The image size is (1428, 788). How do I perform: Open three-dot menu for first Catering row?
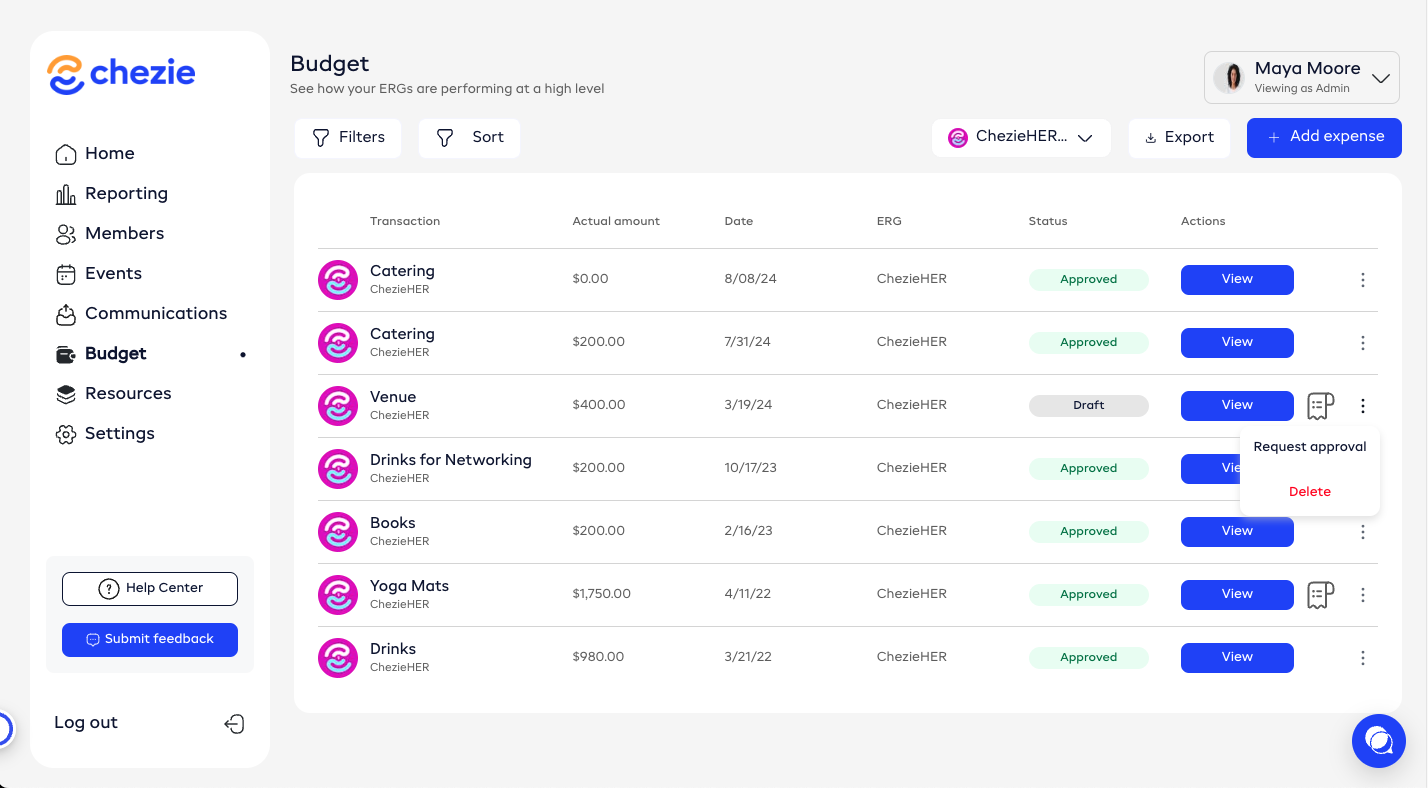(x=1362, y=280)
